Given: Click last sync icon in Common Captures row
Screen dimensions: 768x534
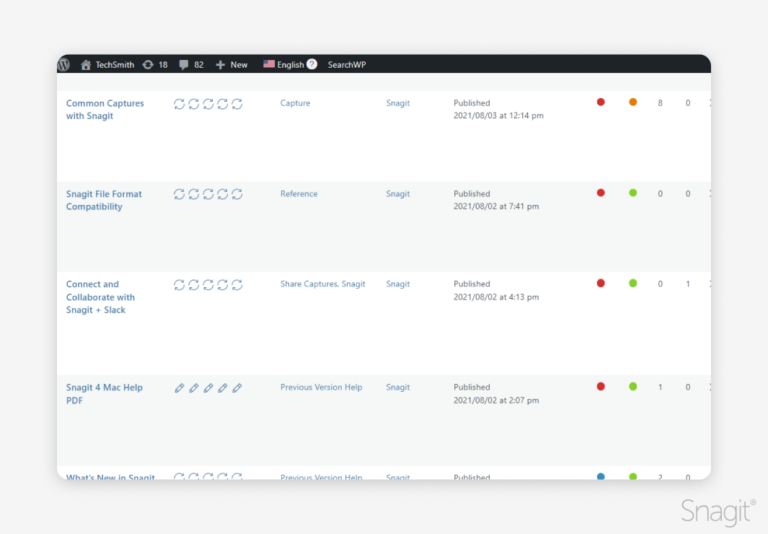Looking at the screenshot, I should (x=237, y=104).
